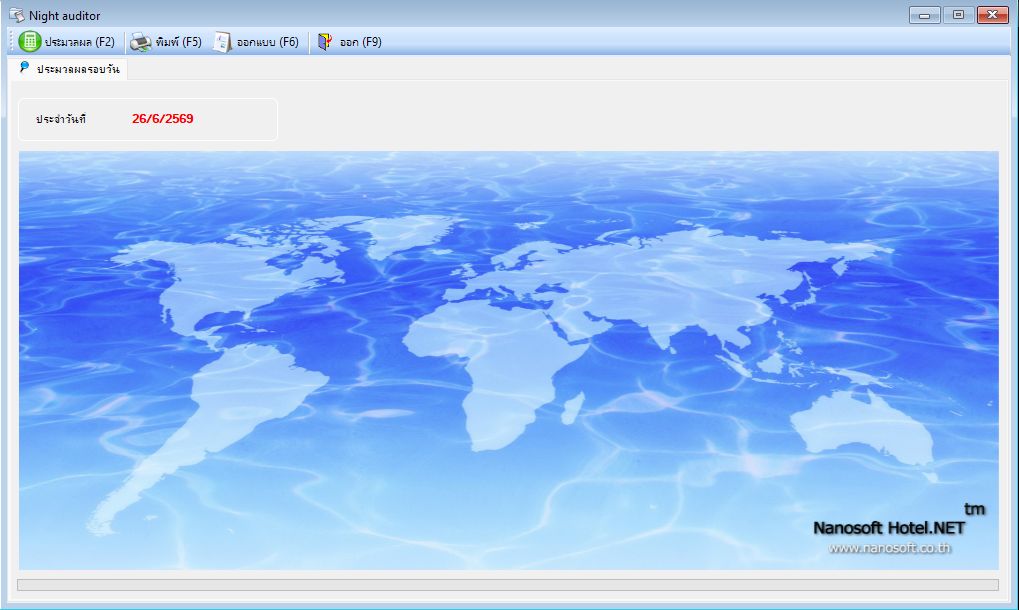Viewport: 1019px width, 610px height.
Task: Choose ออก (F9) to exit
Action: [350, 42]
